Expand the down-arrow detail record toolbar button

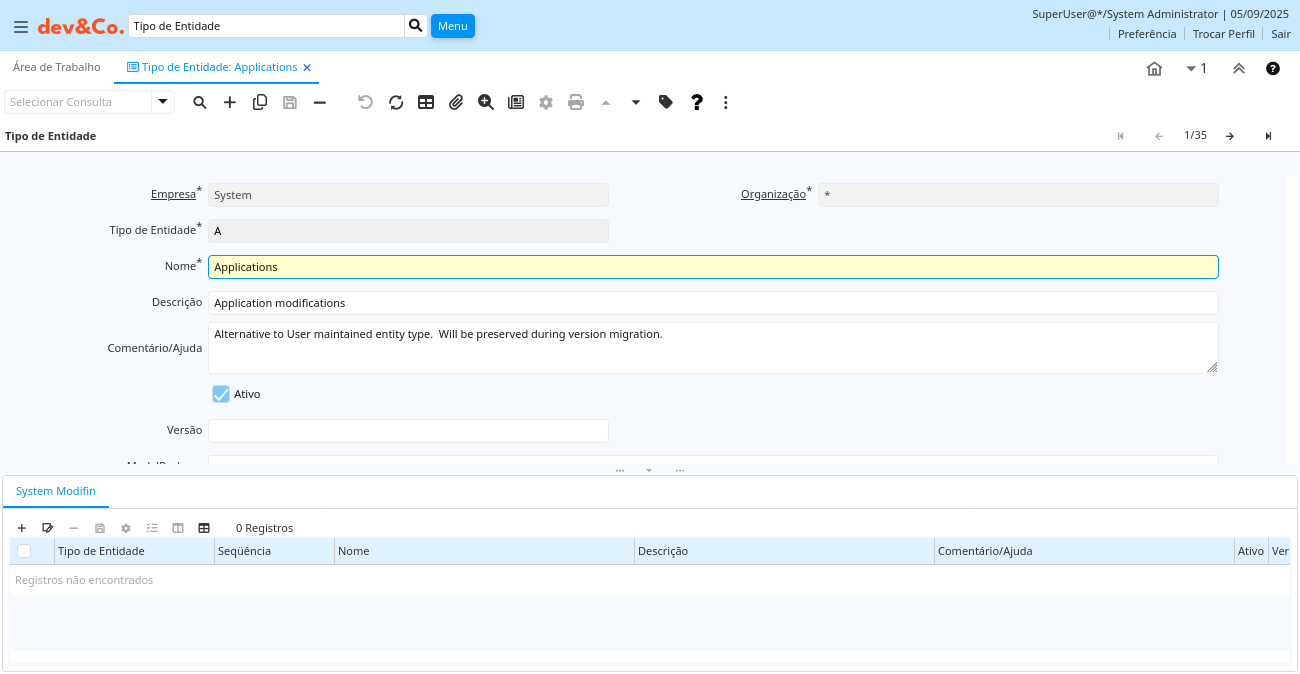point(636,102)
